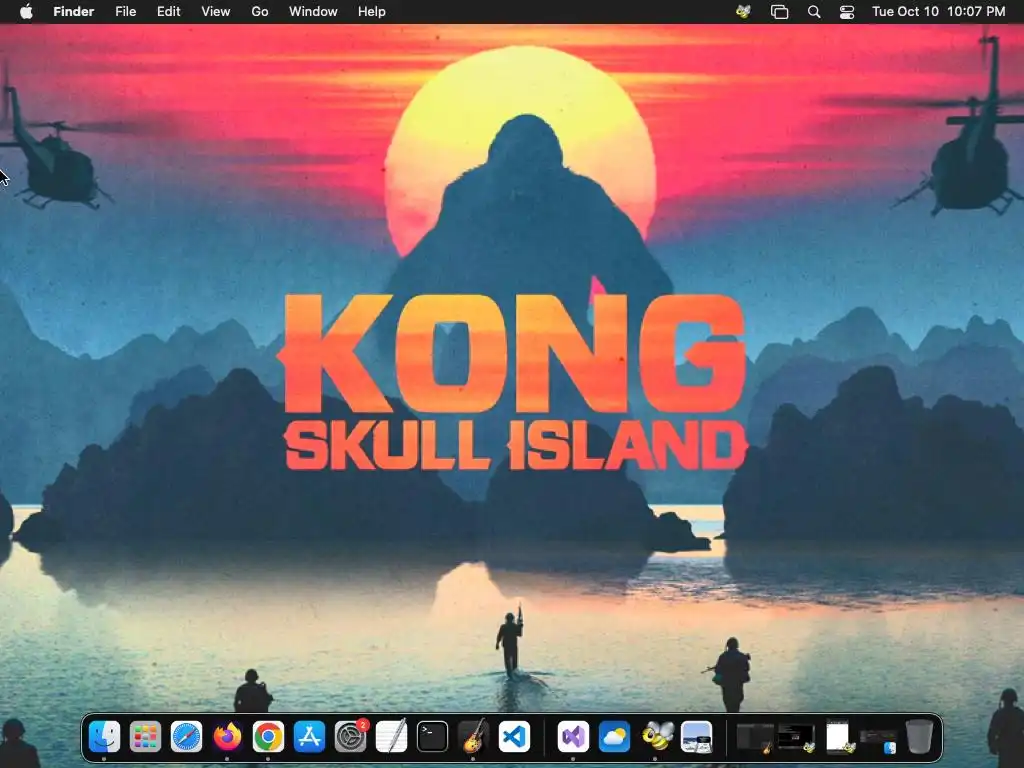Restore minimized GarageBand window in the Dock
Screen dimensions: 1024x768
tap(756, 737)
